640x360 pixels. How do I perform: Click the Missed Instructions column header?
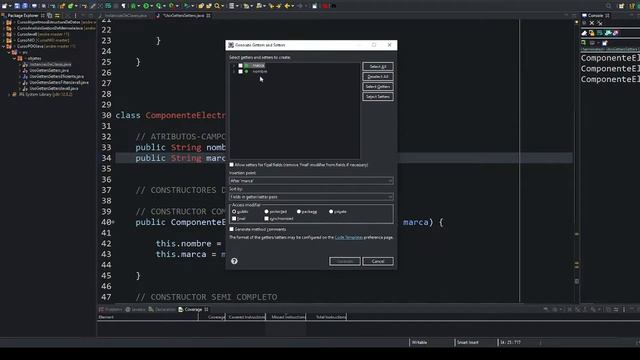point(287,317)
